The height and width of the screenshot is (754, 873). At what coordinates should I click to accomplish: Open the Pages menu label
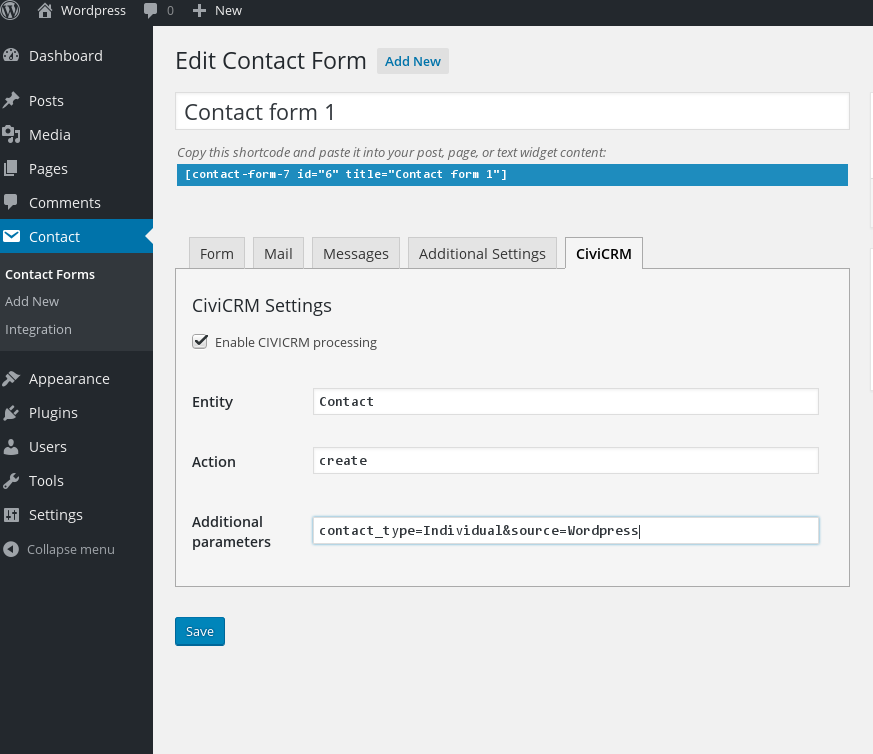pos(48,169)
